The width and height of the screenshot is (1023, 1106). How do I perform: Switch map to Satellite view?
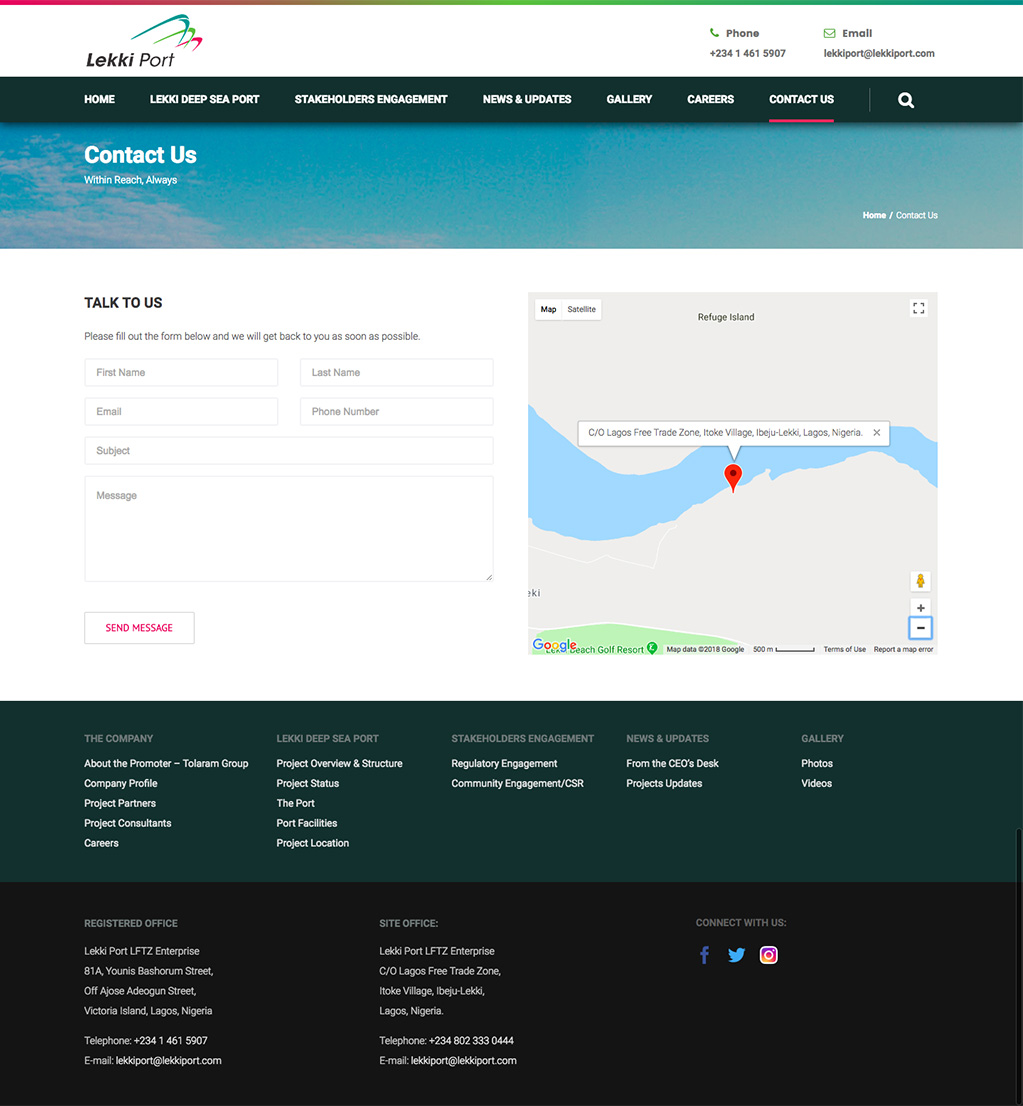pyautogui.click(x=581, y=310)
